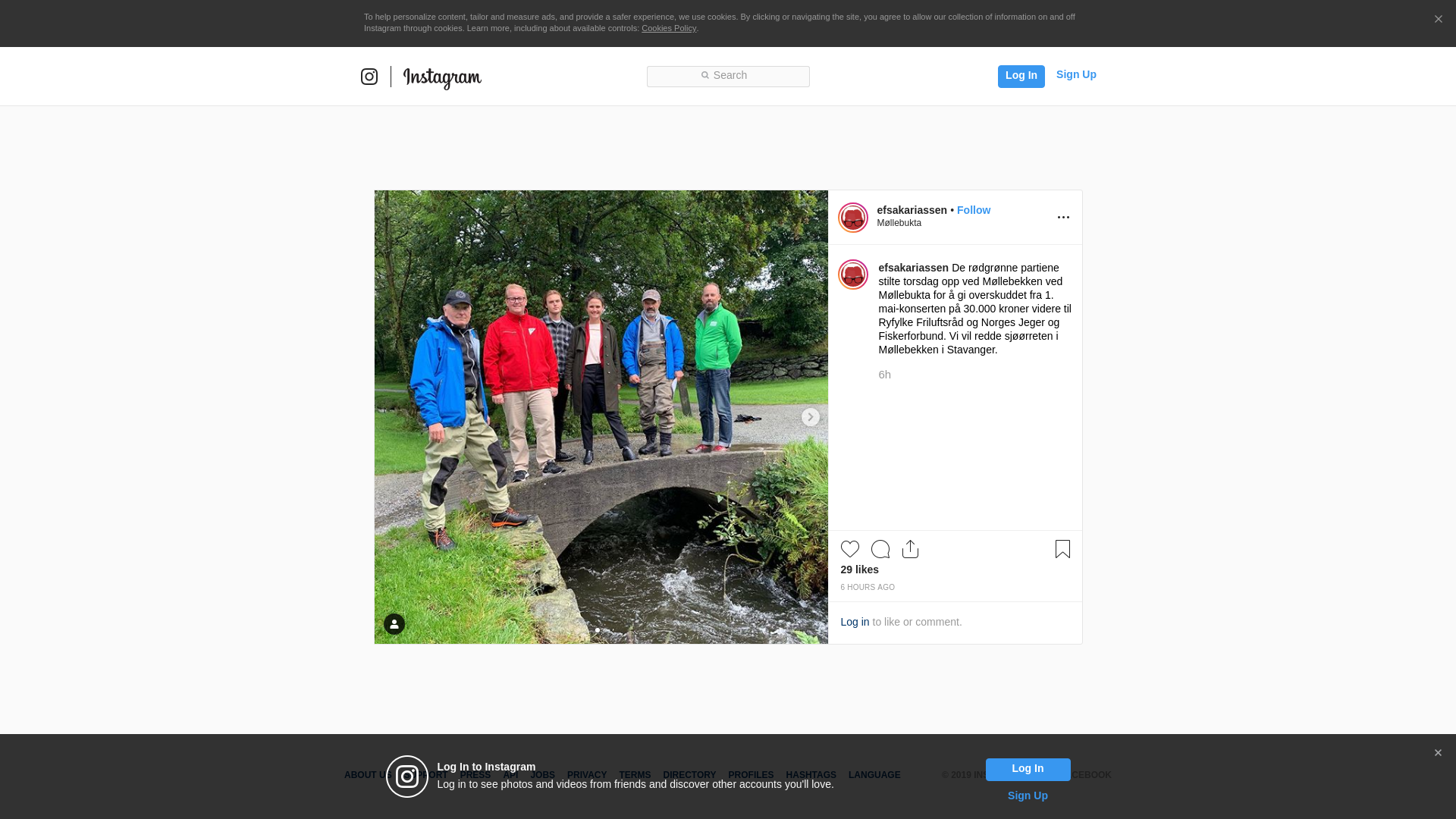Click Log in to like or comment
This screenshot has width=1456, height=819.
[855, 622]
